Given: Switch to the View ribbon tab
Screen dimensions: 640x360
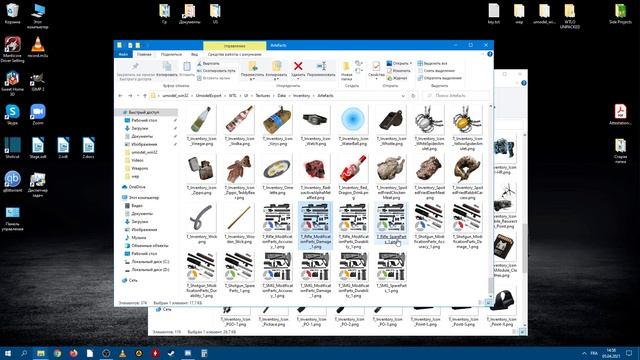Looking at the screenshot, I should [195, 54].
